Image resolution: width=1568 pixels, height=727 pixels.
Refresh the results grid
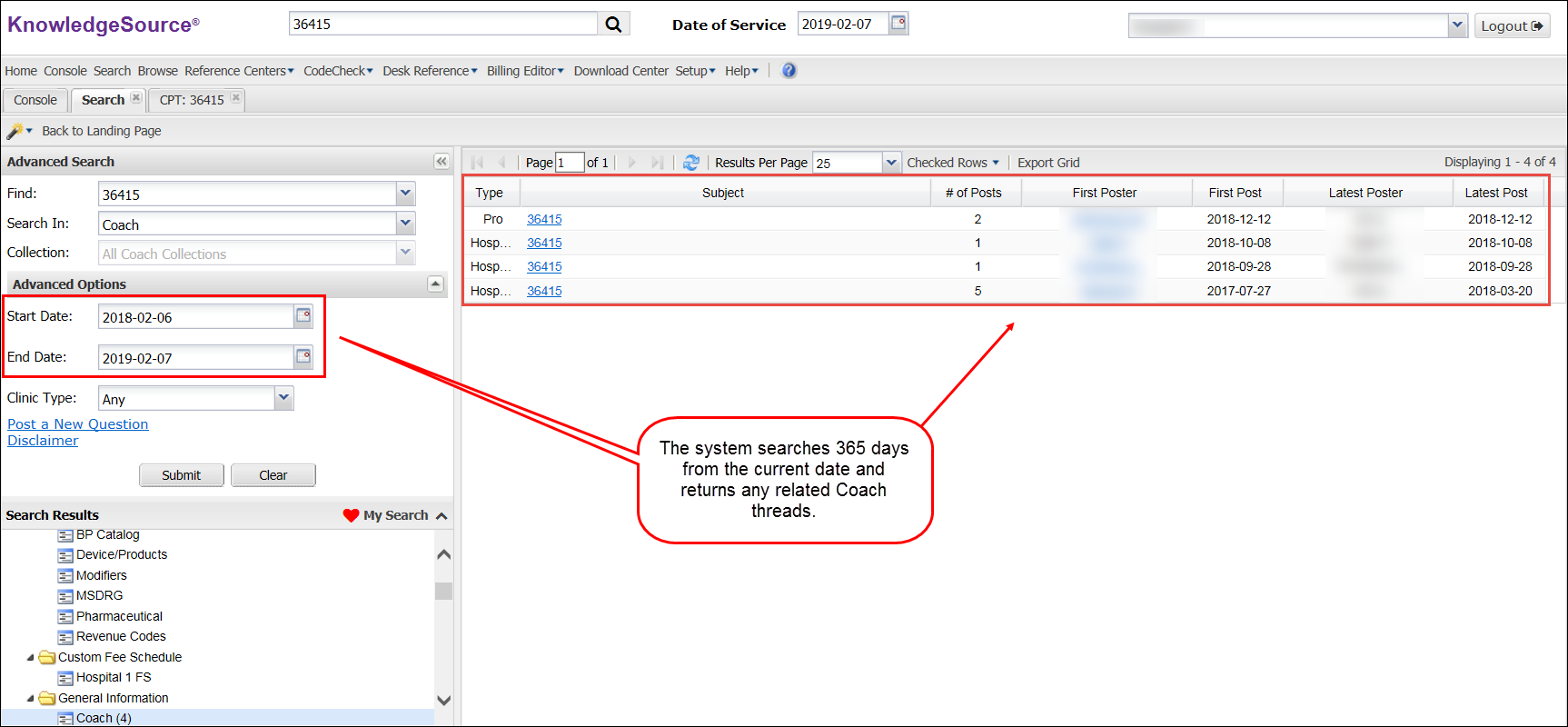point(691,163)
